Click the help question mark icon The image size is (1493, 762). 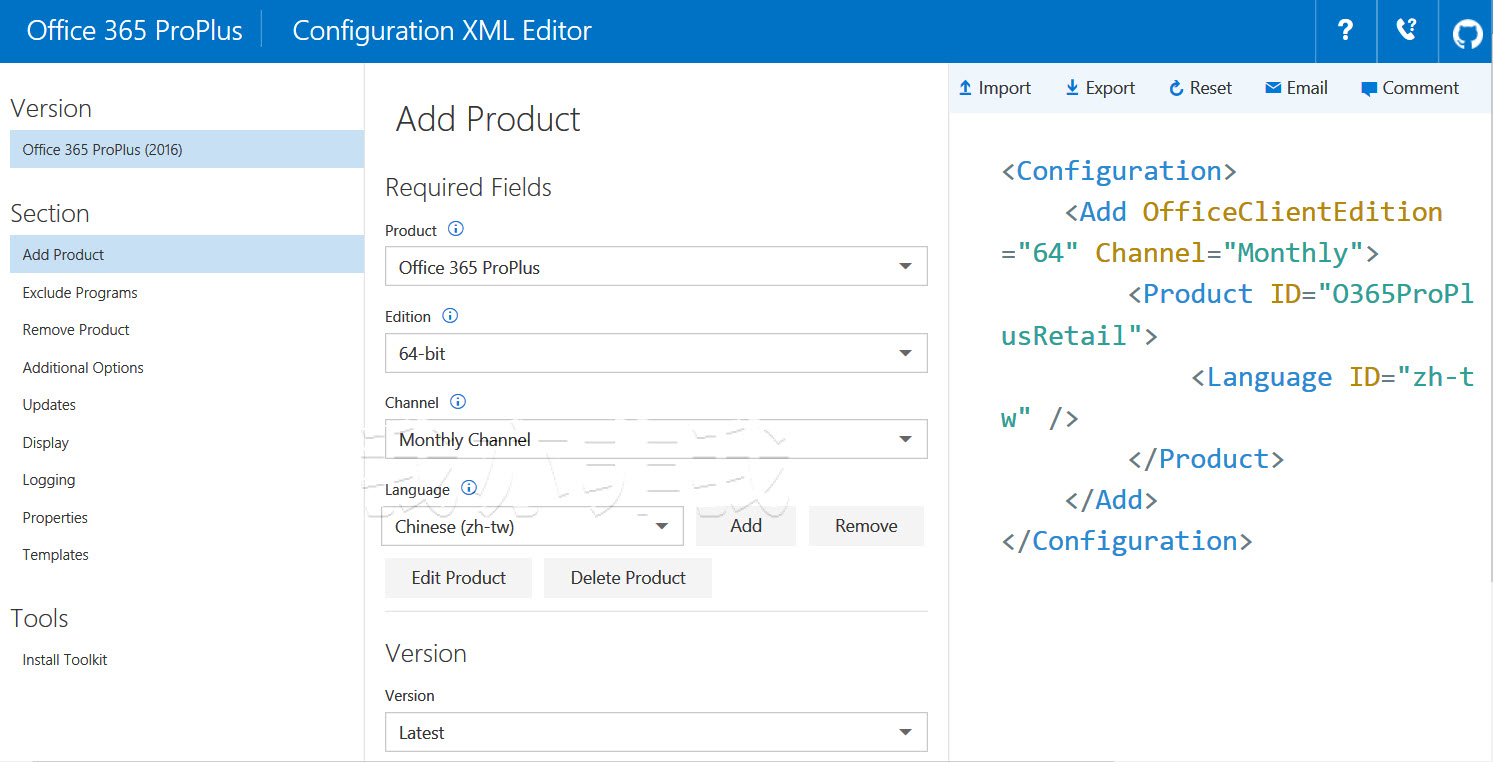(x=1346, y=31)
